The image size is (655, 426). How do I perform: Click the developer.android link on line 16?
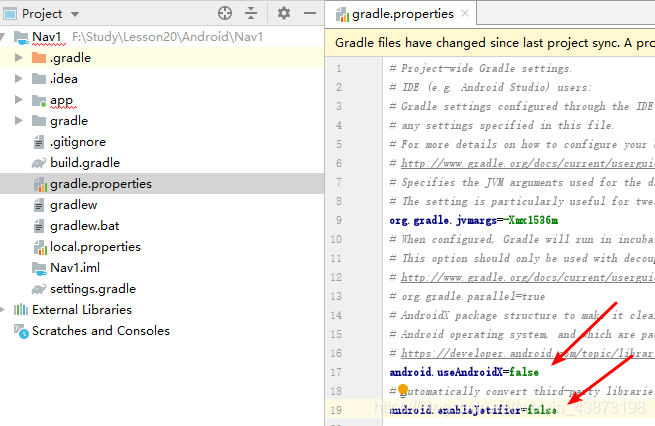[x=528, y=353]
